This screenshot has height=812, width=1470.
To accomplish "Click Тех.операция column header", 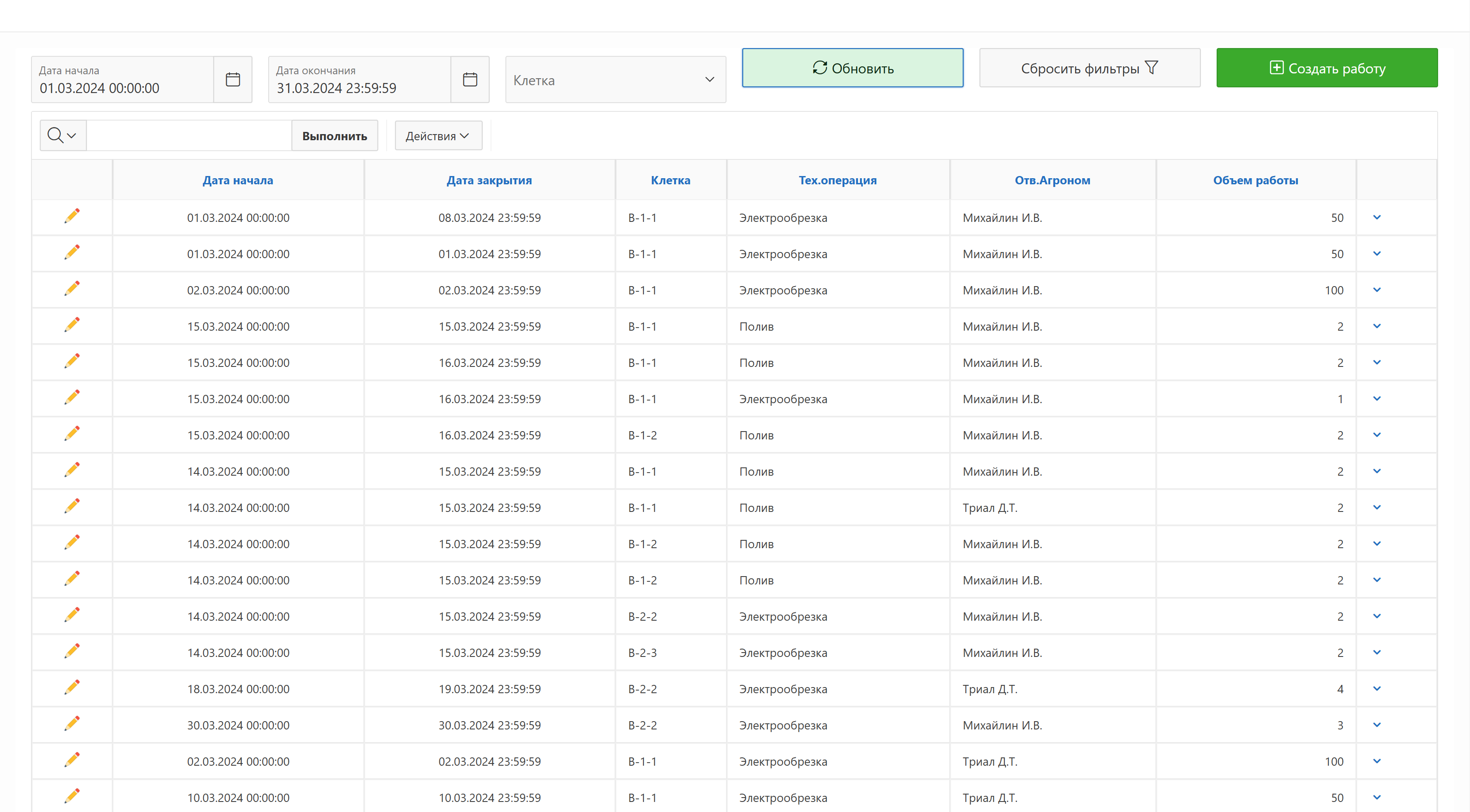I will click(x=837, y=180).
